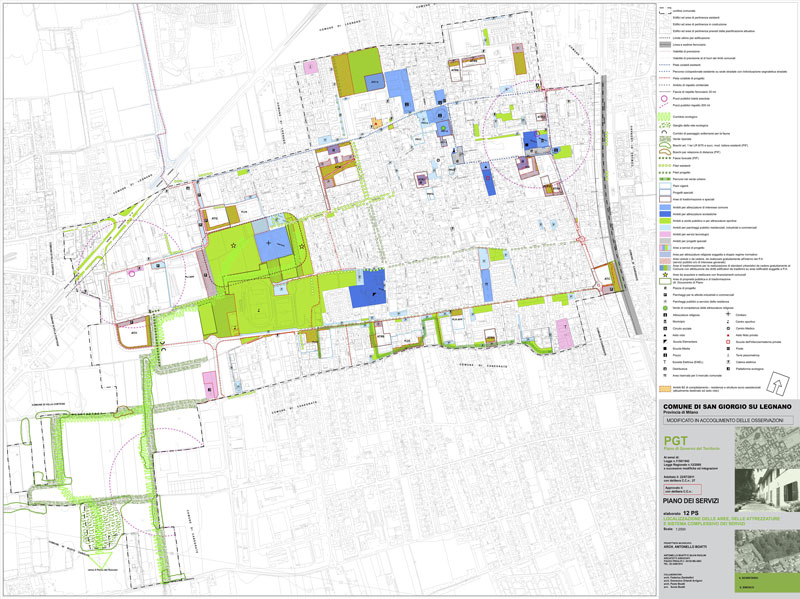Open the white building street photo thumbnail
Image resolution: width=800 pixels, height=599 pixels.
pos(767,490)
